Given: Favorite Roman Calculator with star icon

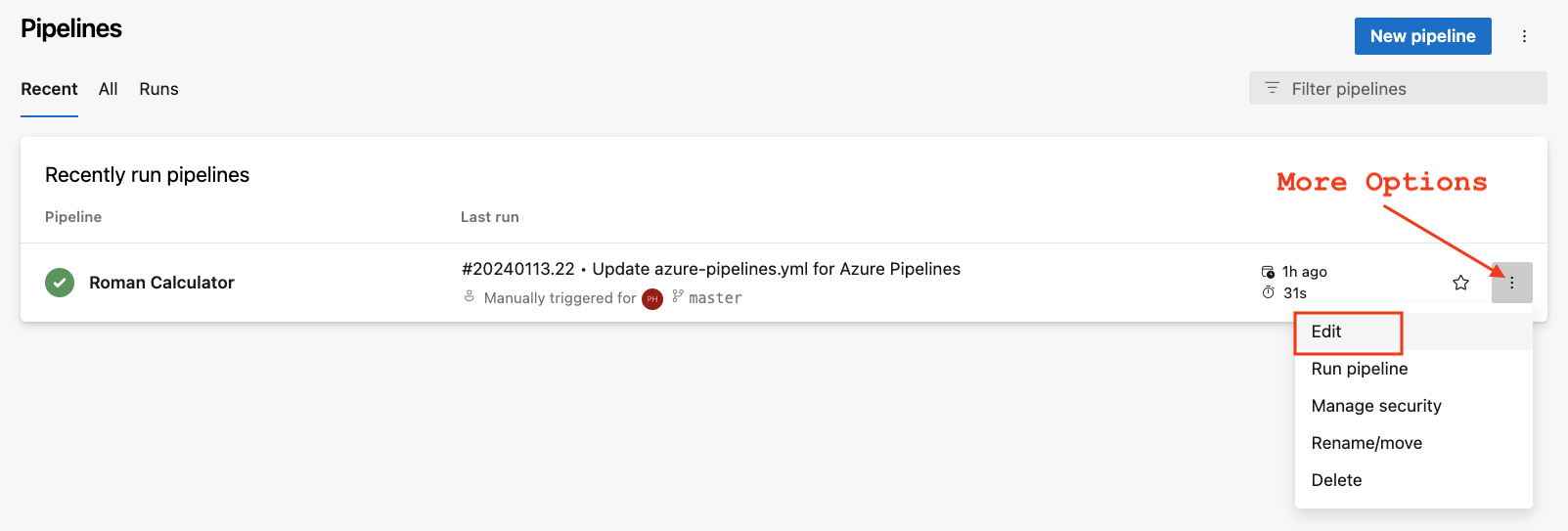Looking at the screenshot, I should tap(1460, 283).
